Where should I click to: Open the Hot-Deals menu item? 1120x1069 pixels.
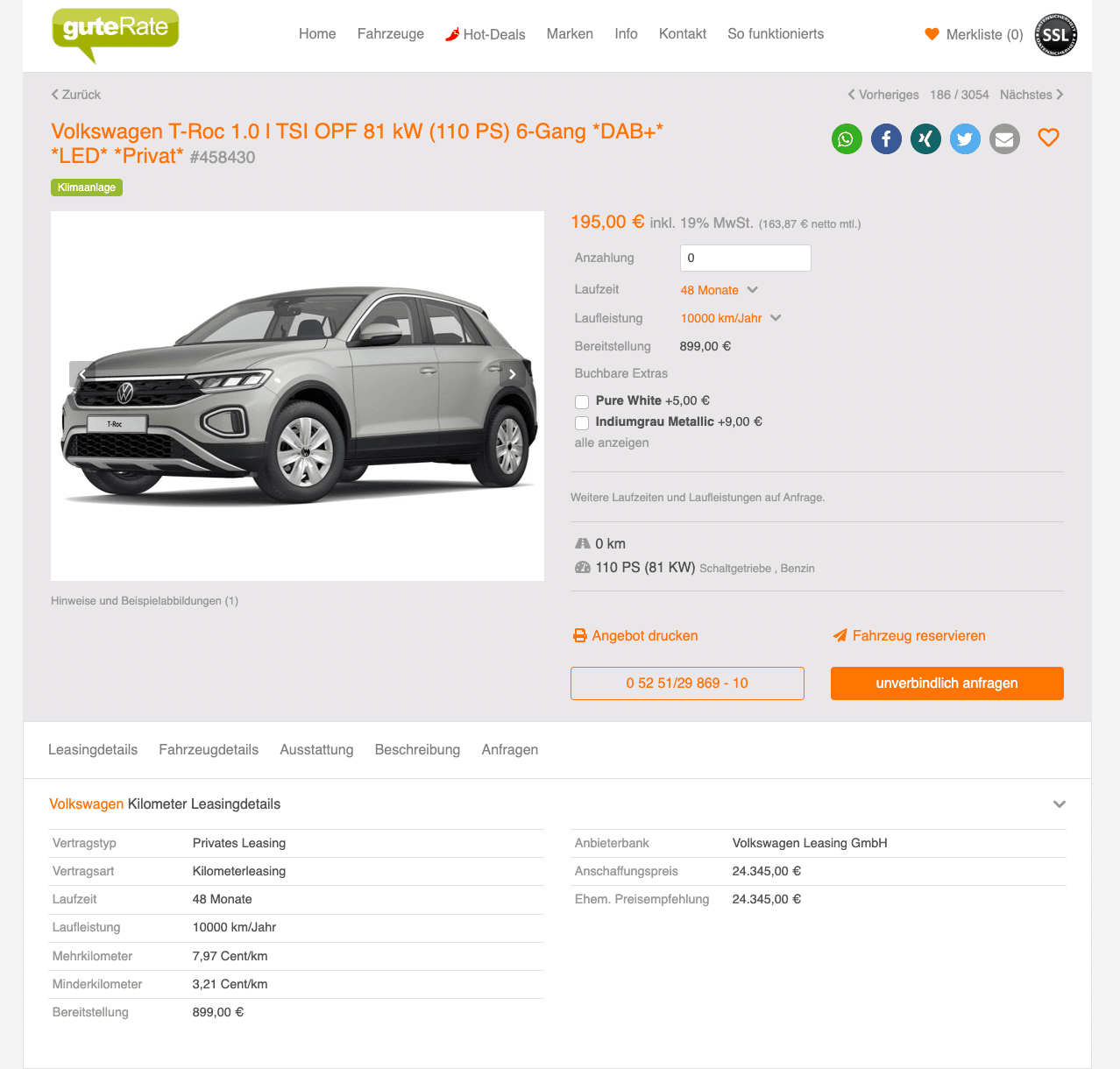click(x=485, y=34)
